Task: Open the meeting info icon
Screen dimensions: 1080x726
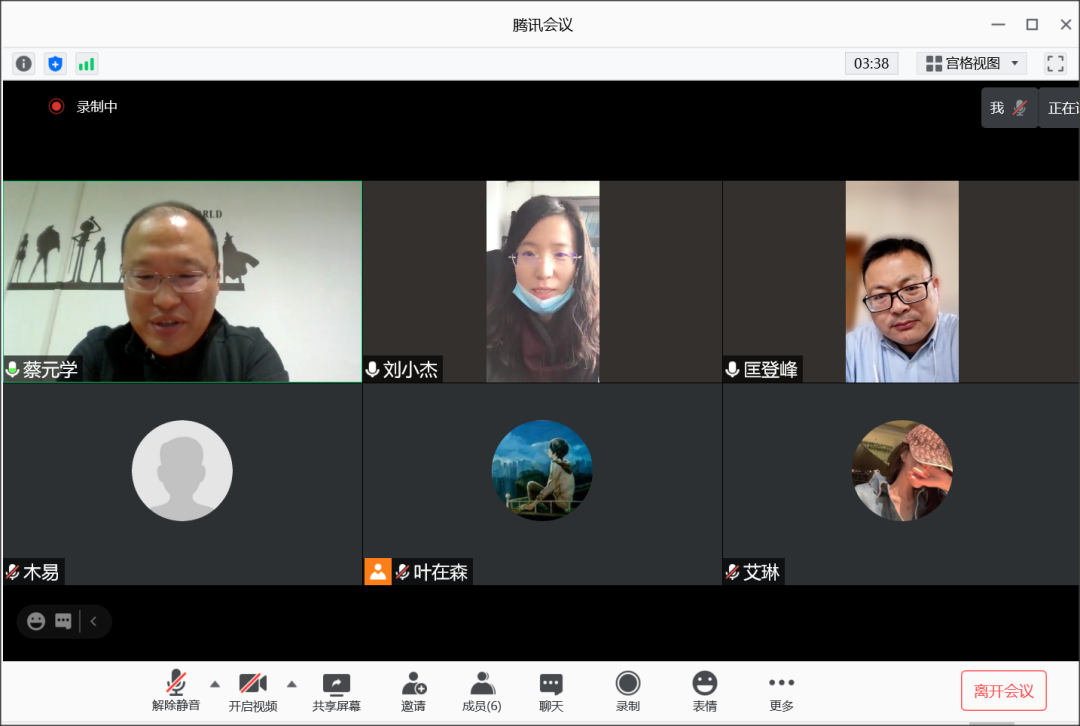Action: pyautogui.click(x=23, y=63)
